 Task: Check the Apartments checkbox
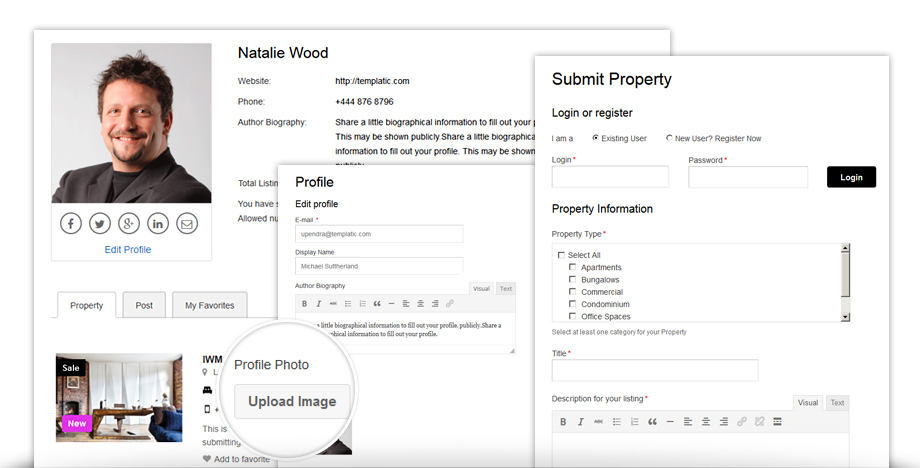click(x=572, y=267)
